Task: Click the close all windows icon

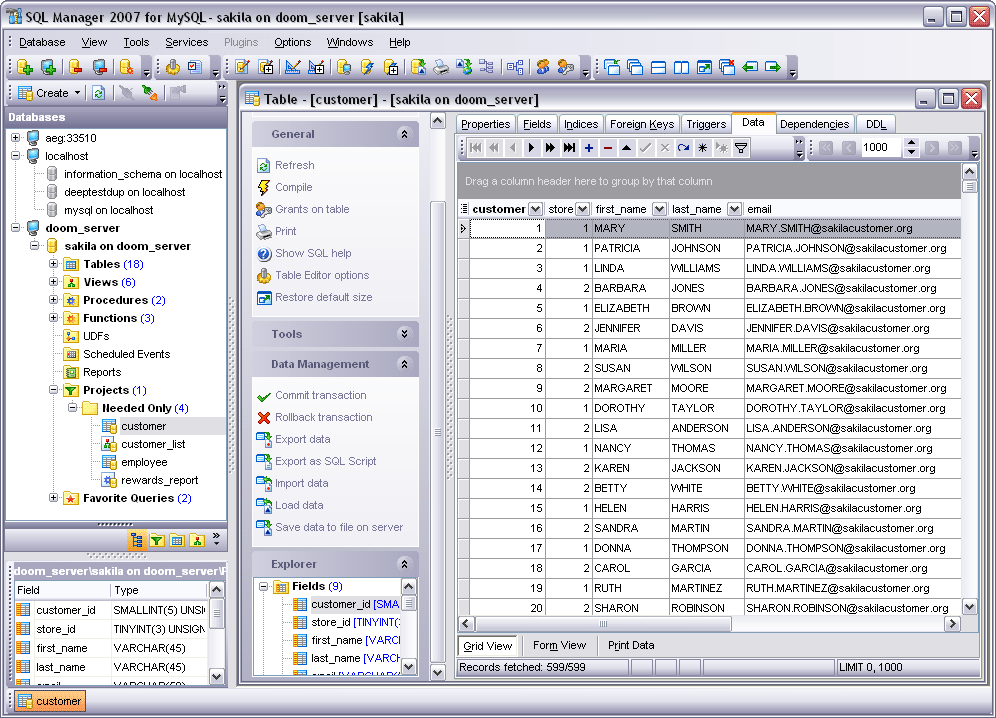Action: coord(727,67)
